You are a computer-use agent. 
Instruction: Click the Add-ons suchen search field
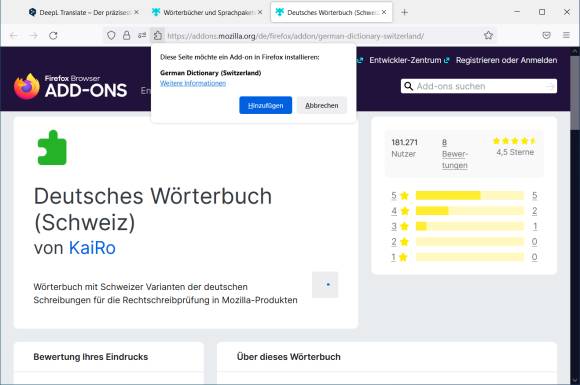(479, 86)
